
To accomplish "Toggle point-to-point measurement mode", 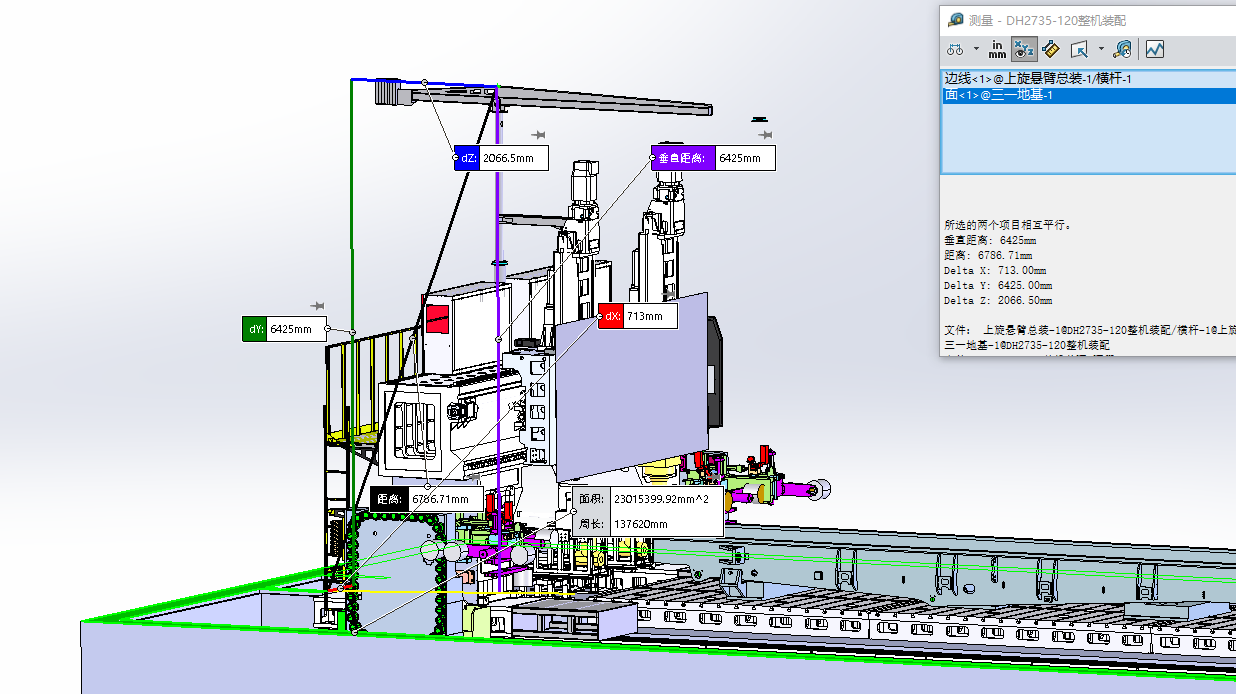I will pyautogui.click(x=1050, y=49).
